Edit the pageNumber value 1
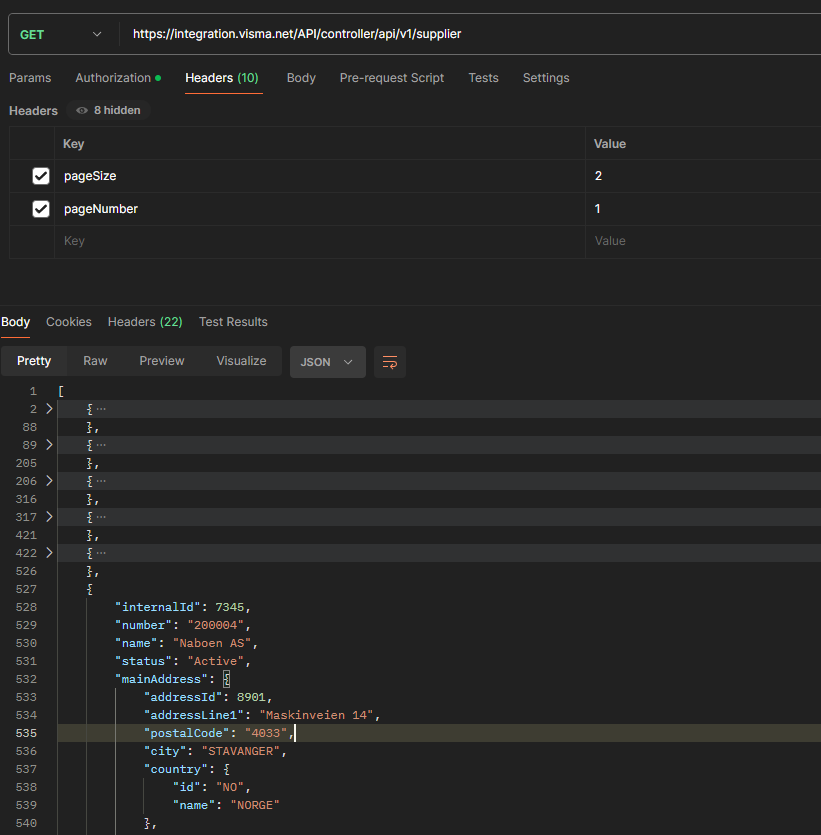The image size is (821, 835). coord(703,209)
